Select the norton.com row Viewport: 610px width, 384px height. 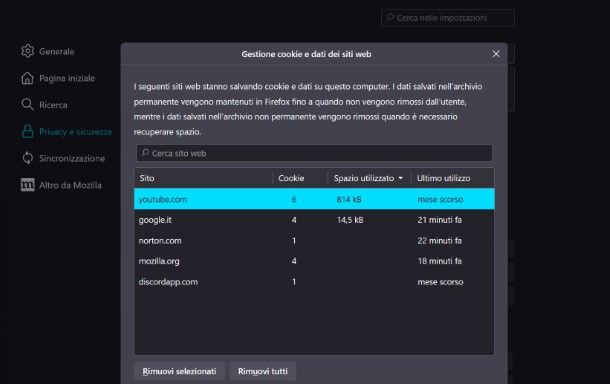pos(314,240)
